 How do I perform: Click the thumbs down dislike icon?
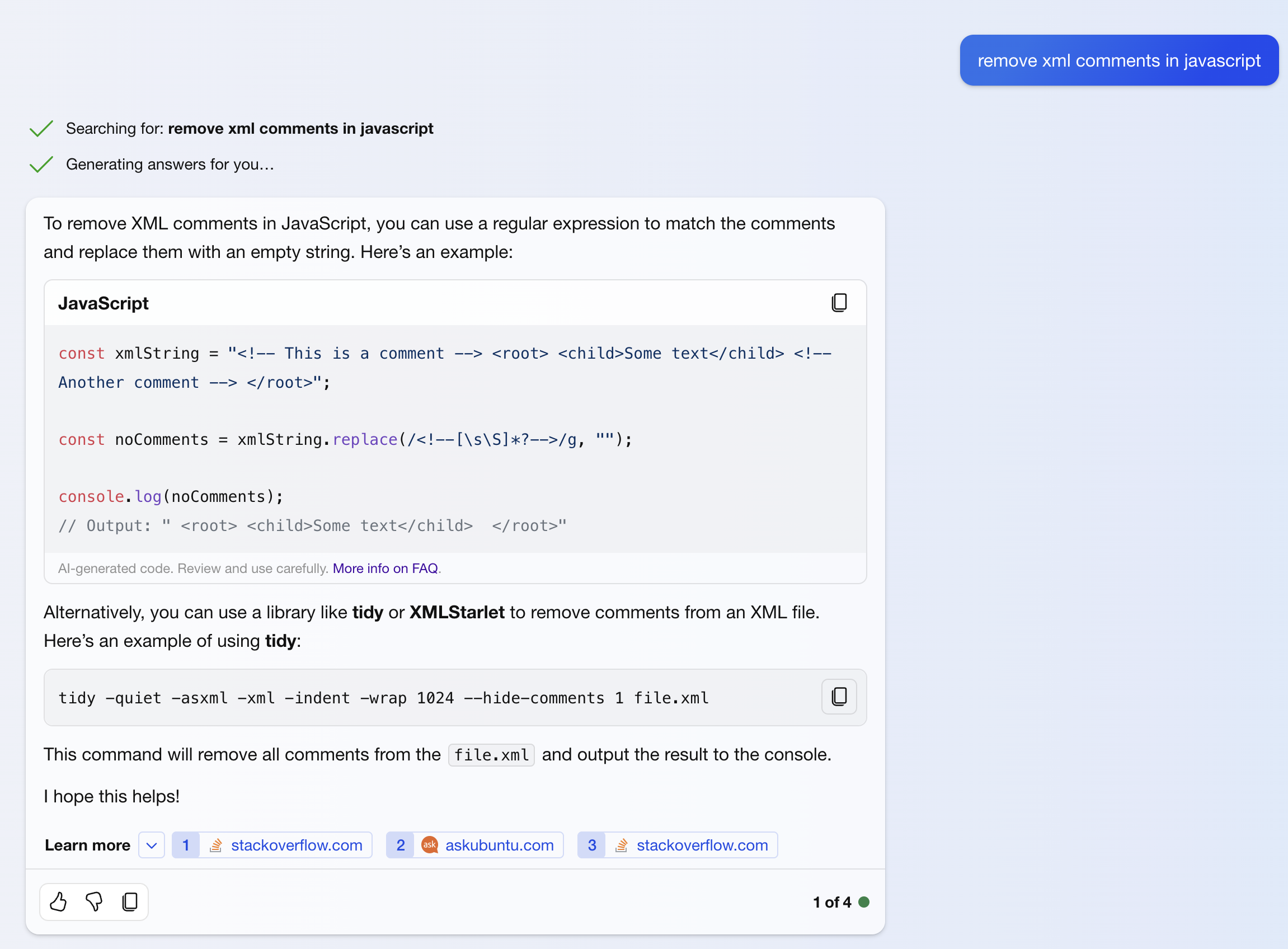point(94,902)
